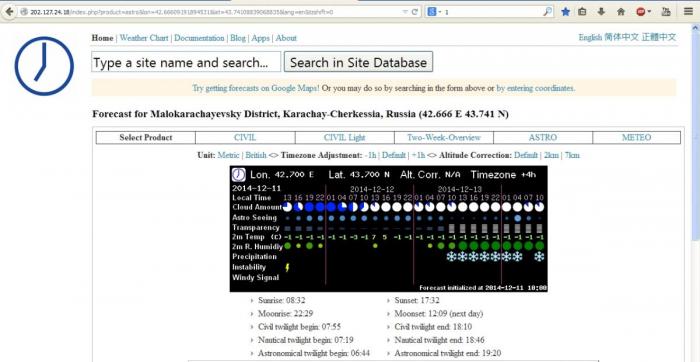Click the extension icon next to Adblock

pyautogui.click(x=666, y=12)
